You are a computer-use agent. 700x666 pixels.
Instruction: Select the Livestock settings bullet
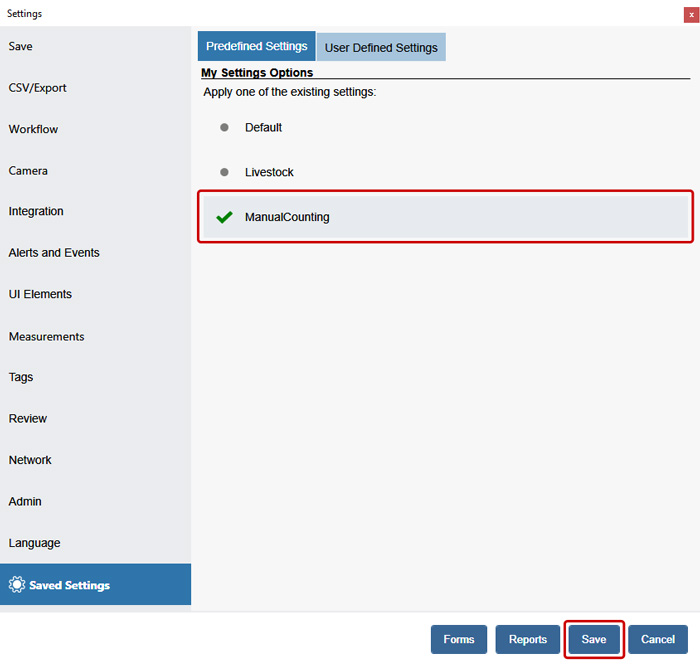[224, 172]
